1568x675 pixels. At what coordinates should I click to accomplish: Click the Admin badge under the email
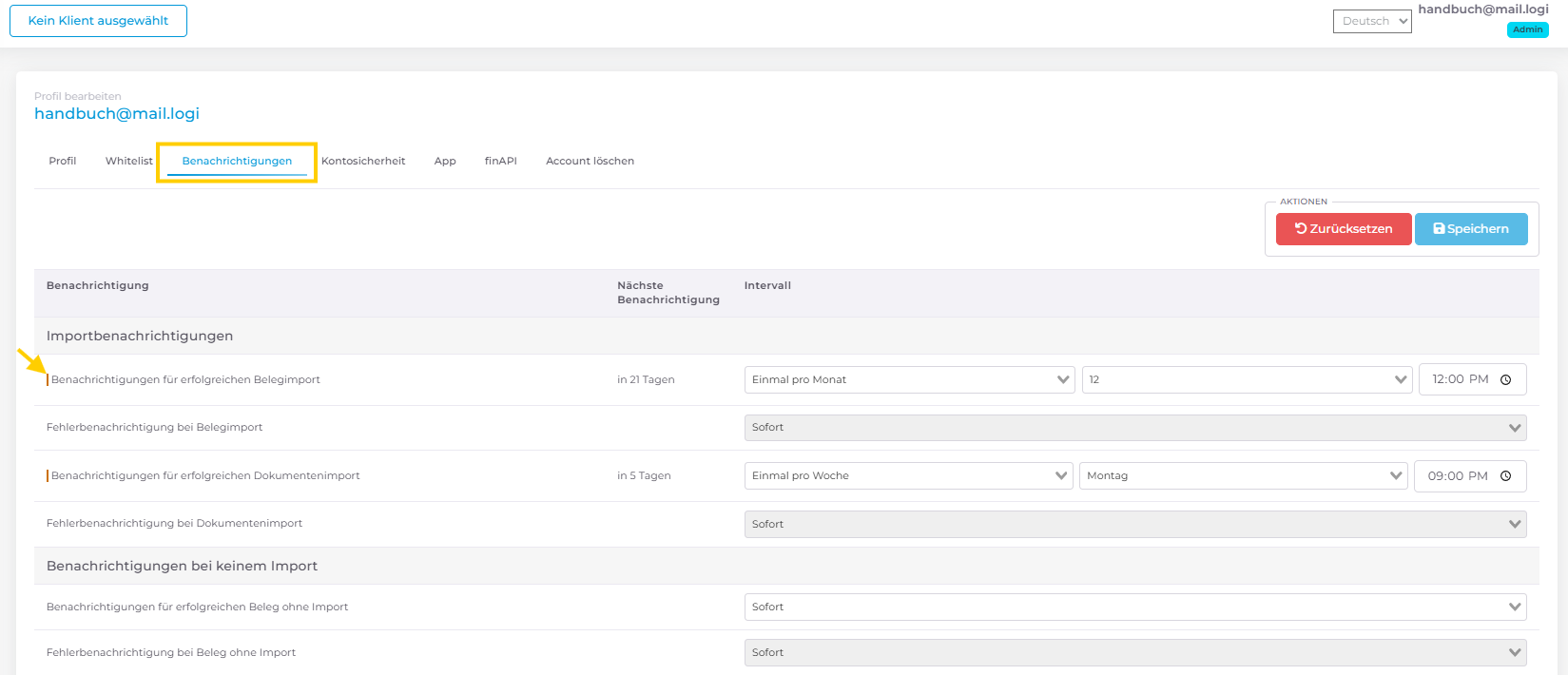pyautogui.click(x=1527, y=29)
